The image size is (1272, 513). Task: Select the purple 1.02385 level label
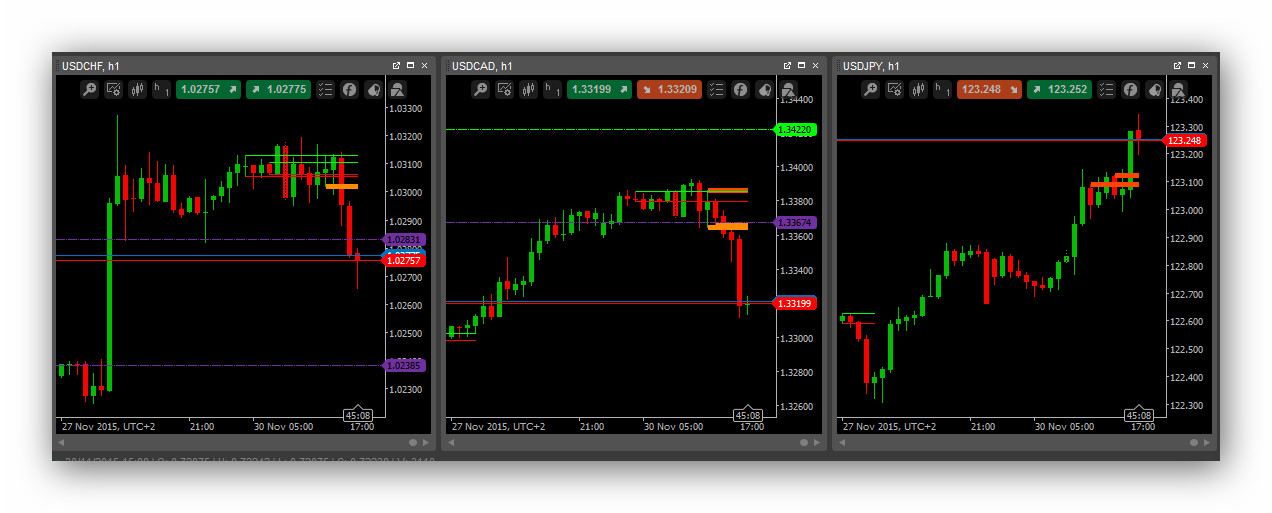tap(404, 366)
